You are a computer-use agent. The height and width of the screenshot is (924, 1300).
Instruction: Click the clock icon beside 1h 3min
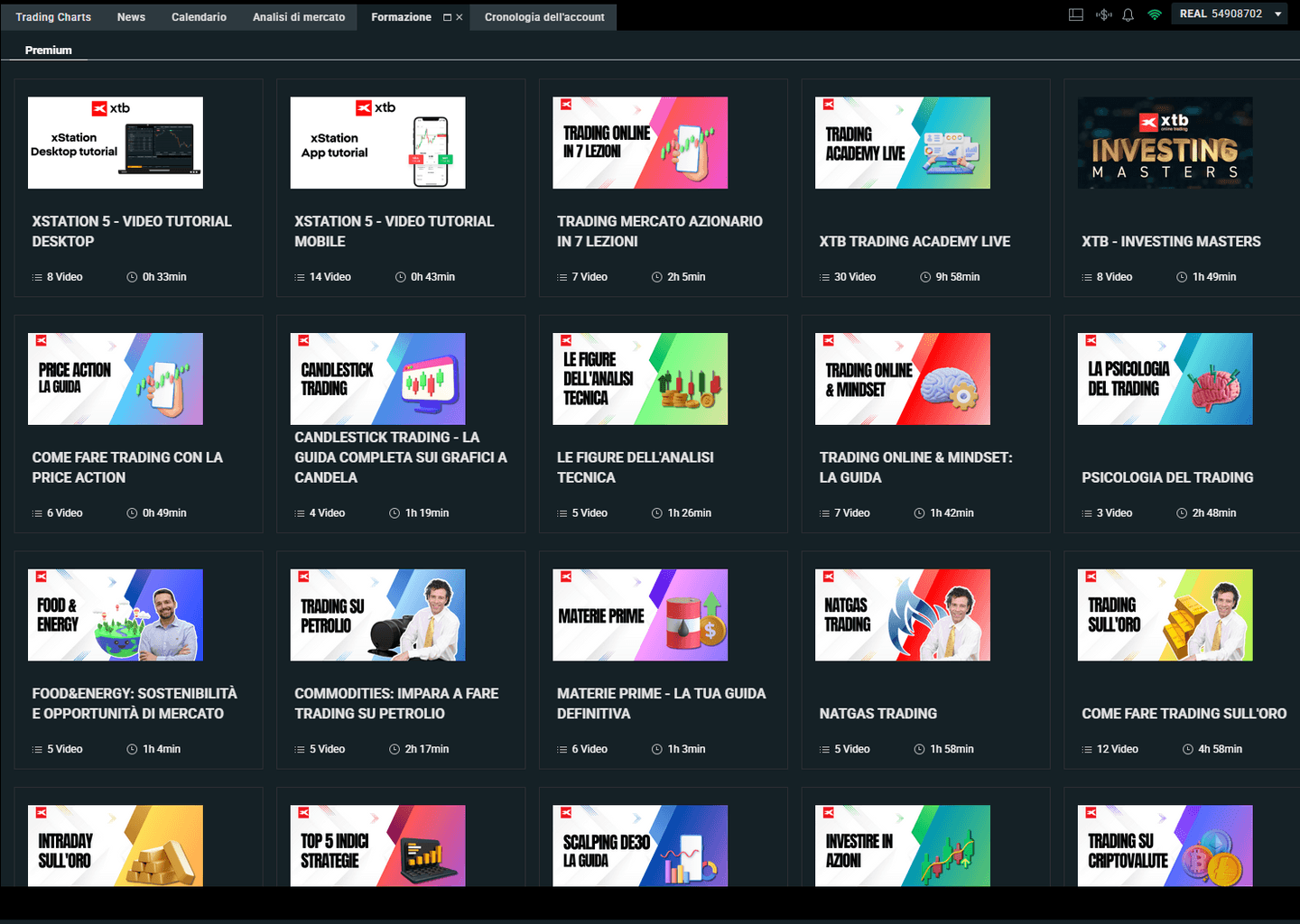[x=657, y=749]
